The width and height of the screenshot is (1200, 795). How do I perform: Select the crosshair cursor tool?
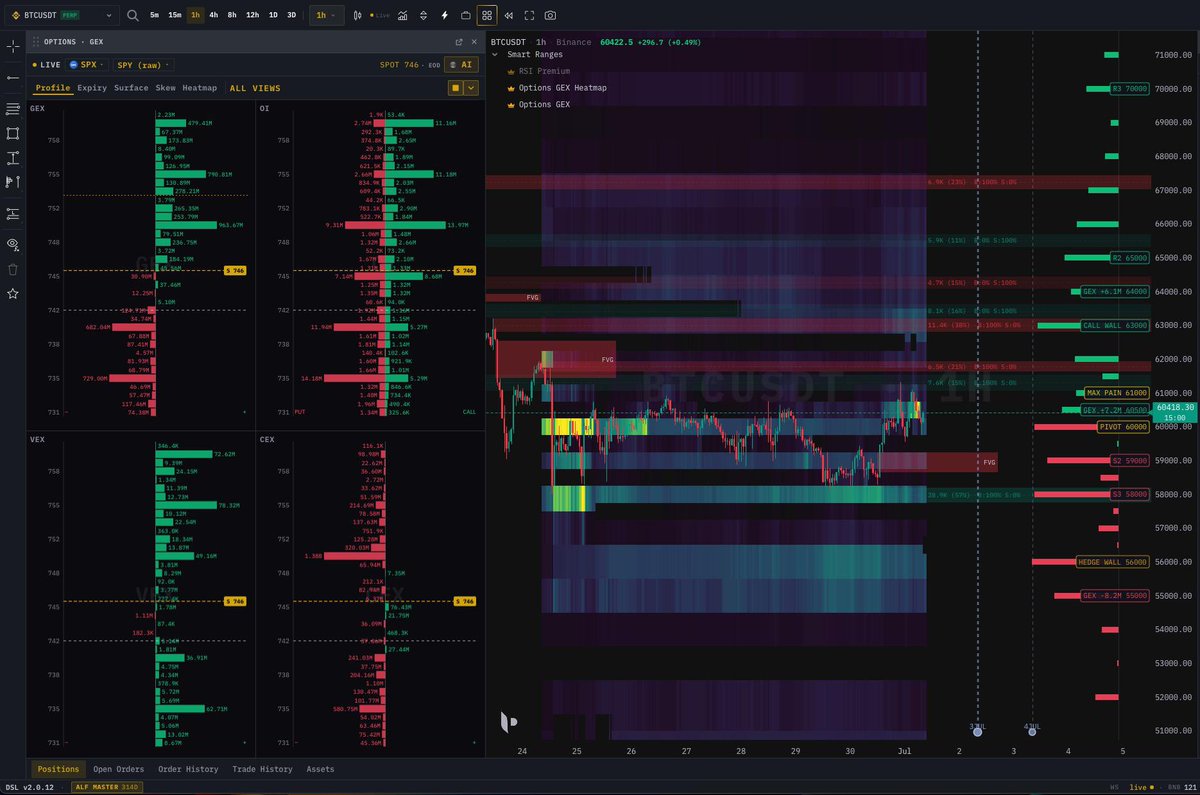click(x=13, y=46)
